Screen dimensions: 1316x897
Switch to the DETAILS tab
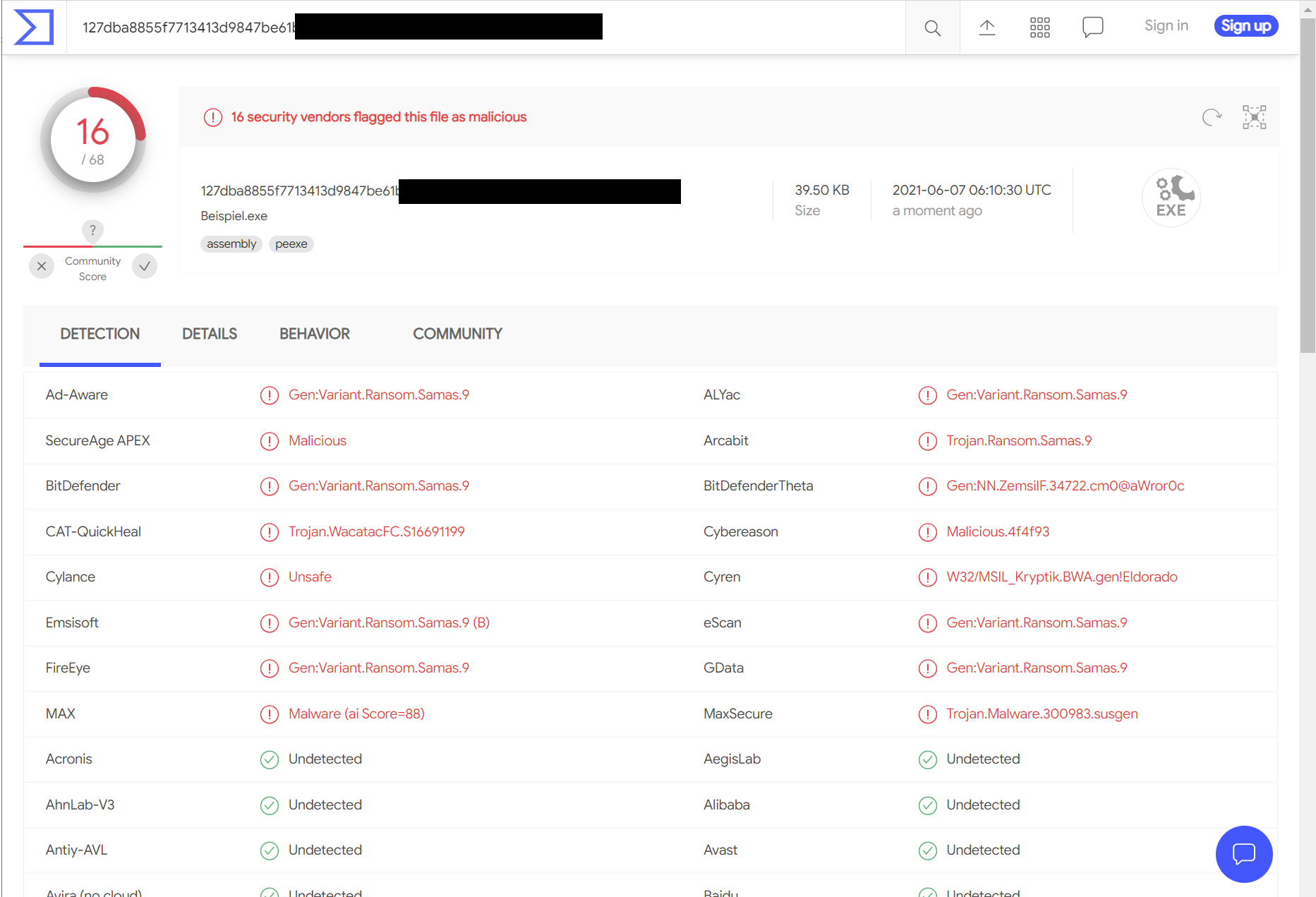click(210, 334)
